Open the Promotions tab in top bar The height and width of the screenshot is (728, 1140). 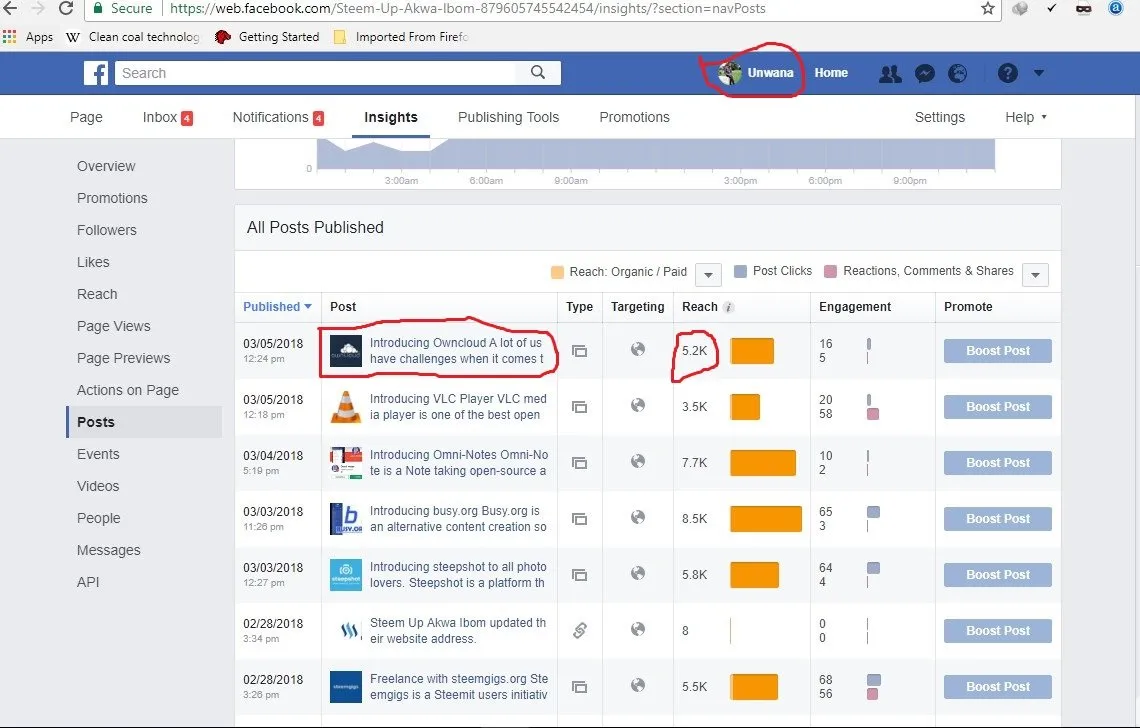(634, 117)
